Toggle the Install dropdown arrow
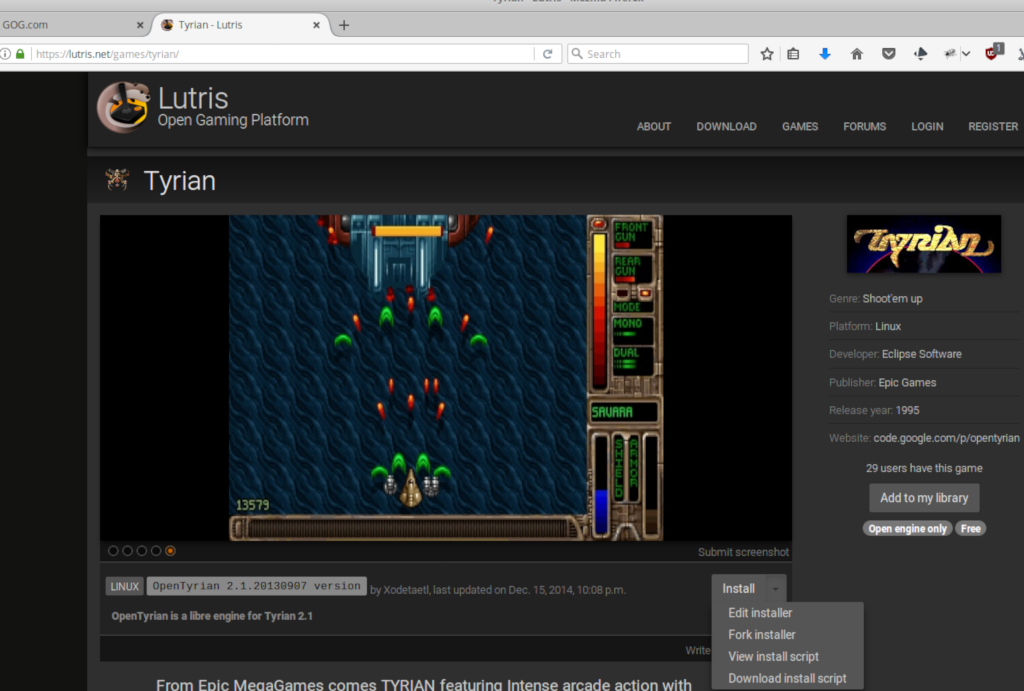 point(775,589)
